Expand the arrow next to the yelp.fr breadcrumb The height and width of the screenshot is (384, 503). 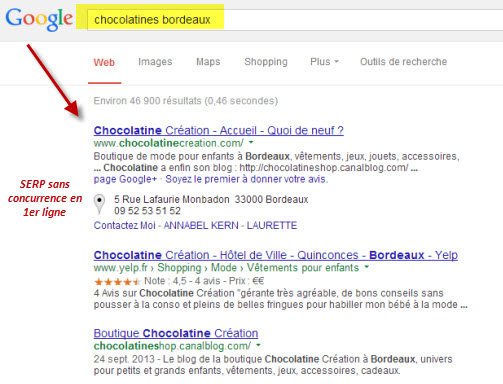pos(367,267)
